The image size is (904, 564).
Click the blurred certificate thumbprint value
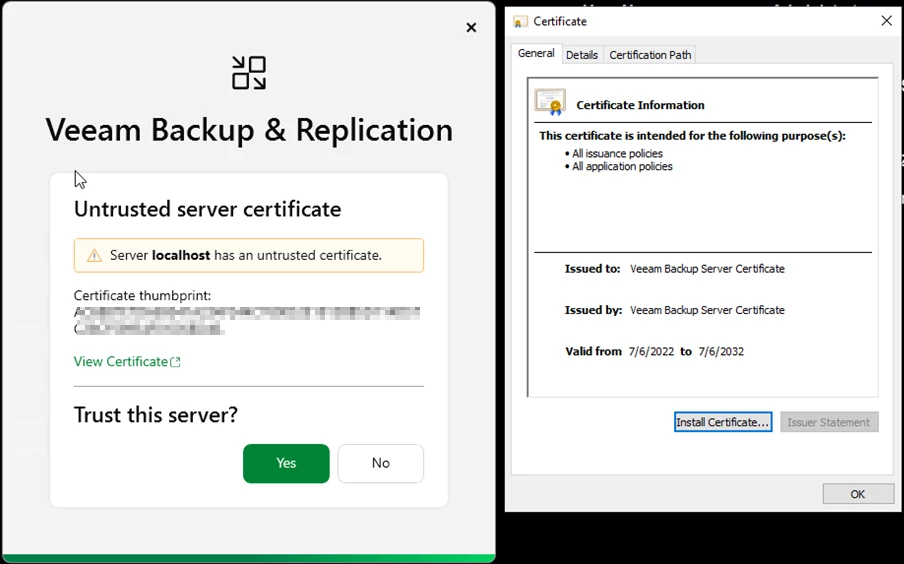247,321
